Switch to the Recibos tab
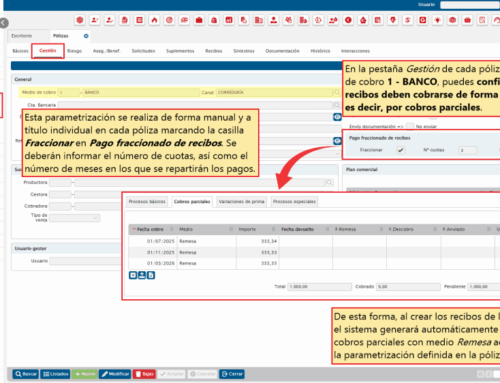Viewport: 500px width, 383px height. pos(214,51)
